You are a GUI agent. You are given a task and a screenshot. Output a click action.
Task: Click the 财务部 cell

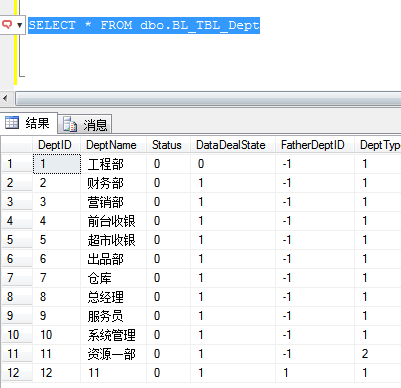[113, 183]
